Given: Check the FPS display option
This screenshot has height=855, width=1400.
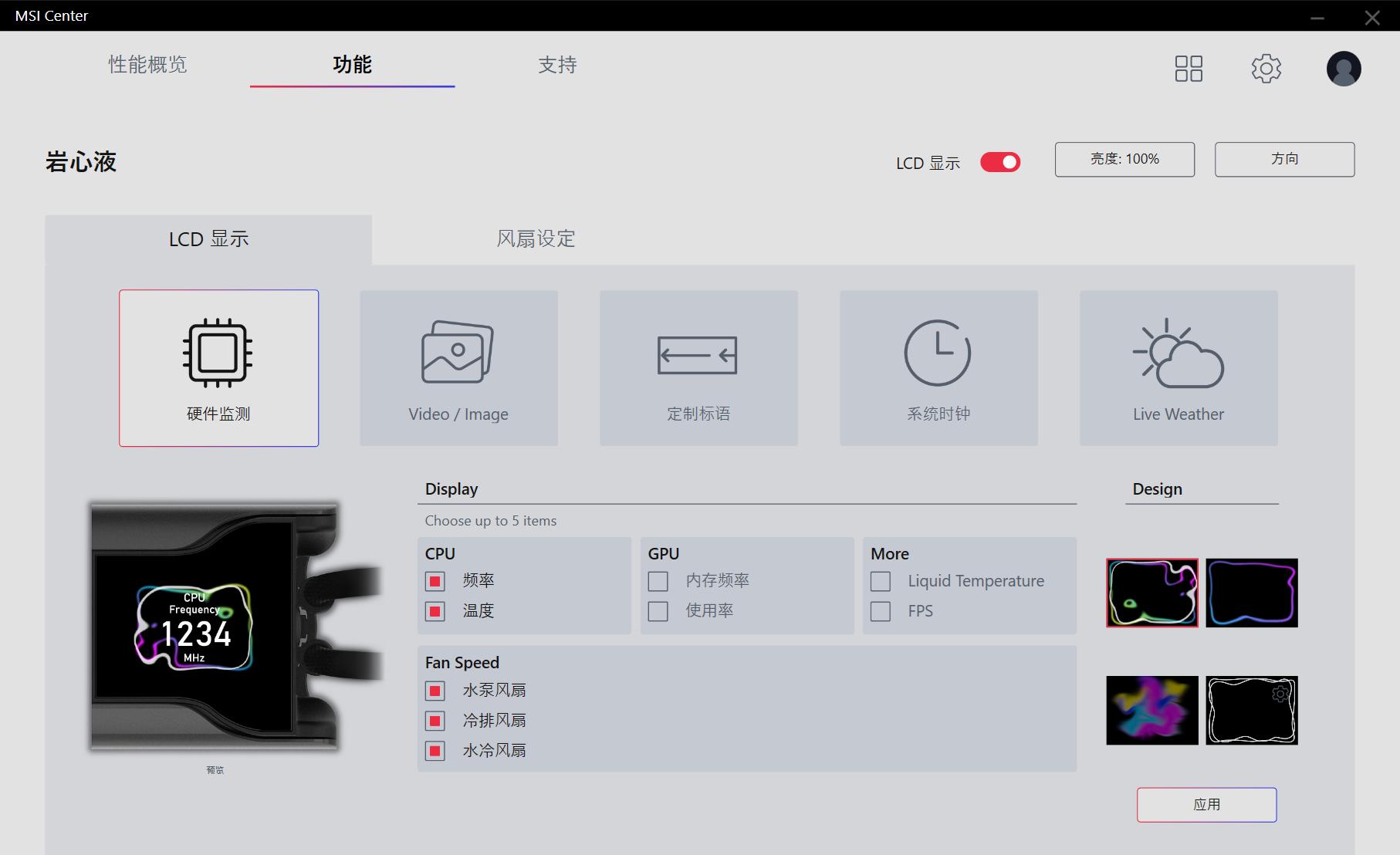Looking at the screenshot, I should tap(880, 611).
